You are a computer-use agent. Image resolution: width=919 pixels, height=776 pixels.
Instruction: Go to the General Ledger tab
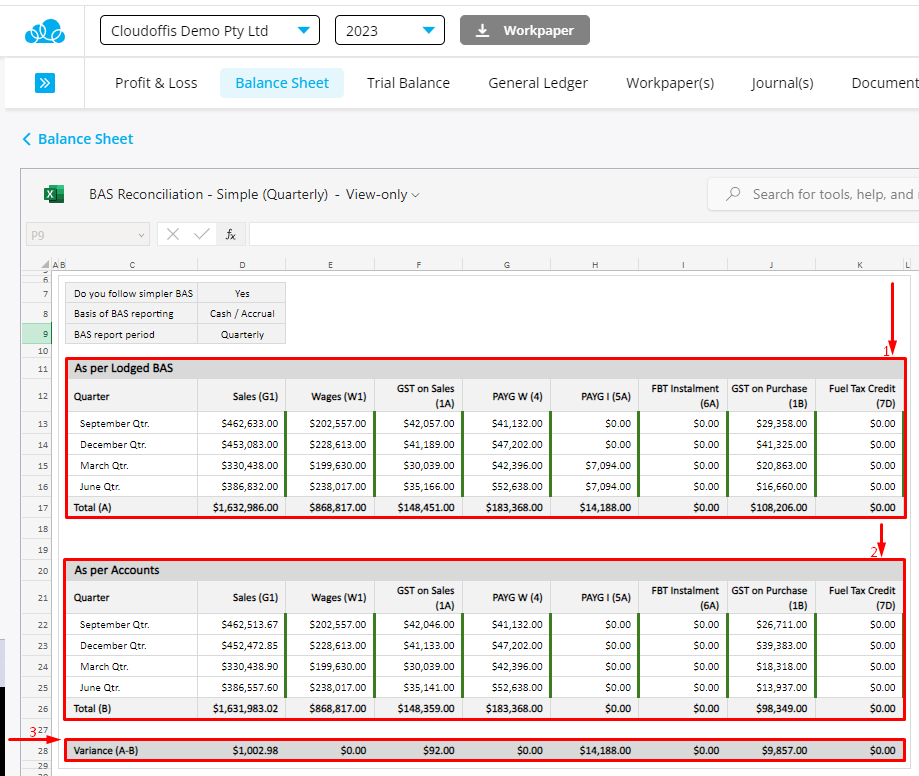click(538, 83)
